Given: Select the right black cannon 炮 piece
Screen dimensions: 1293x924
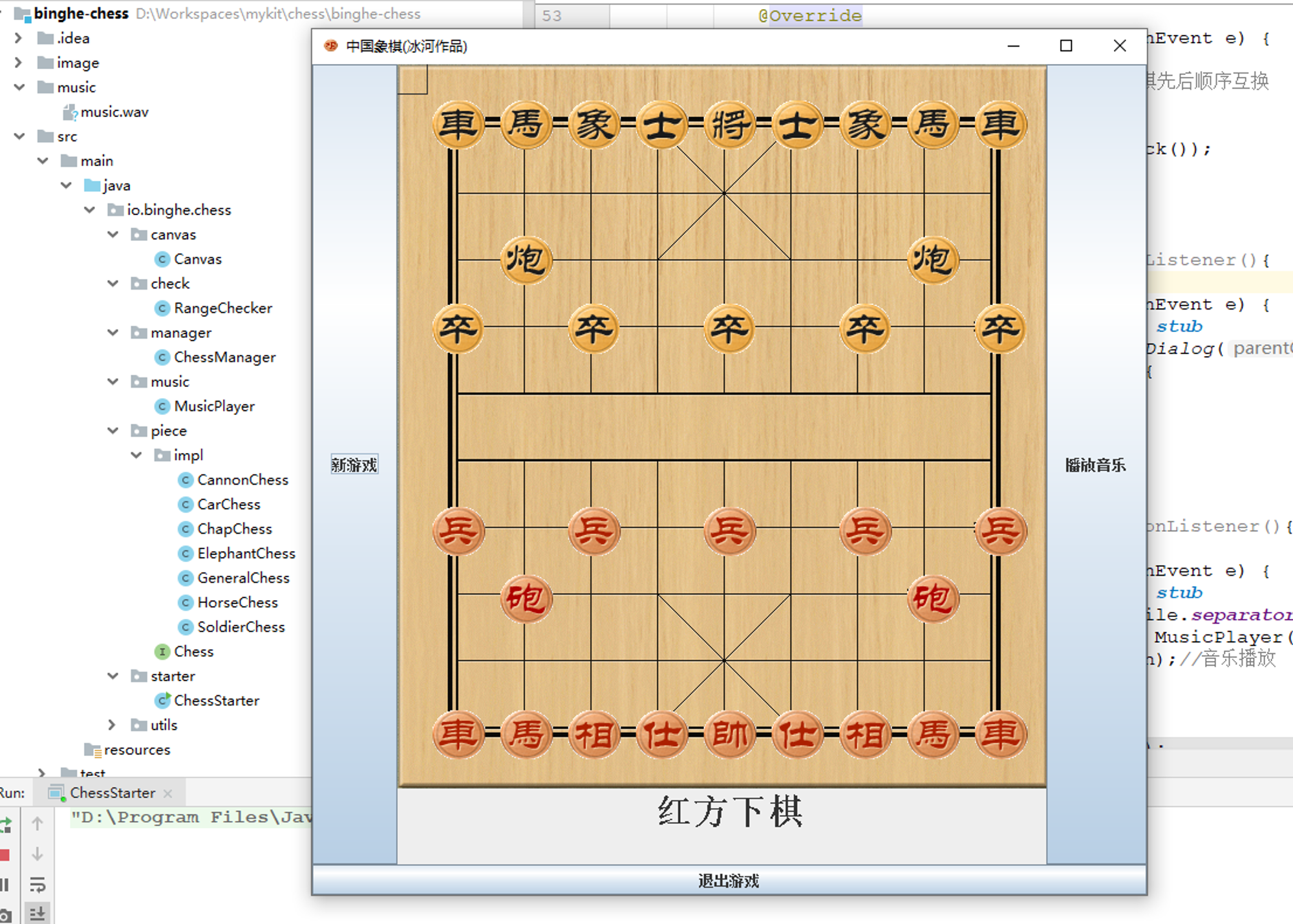Looking at the screenshot, I should coord(932,260).
